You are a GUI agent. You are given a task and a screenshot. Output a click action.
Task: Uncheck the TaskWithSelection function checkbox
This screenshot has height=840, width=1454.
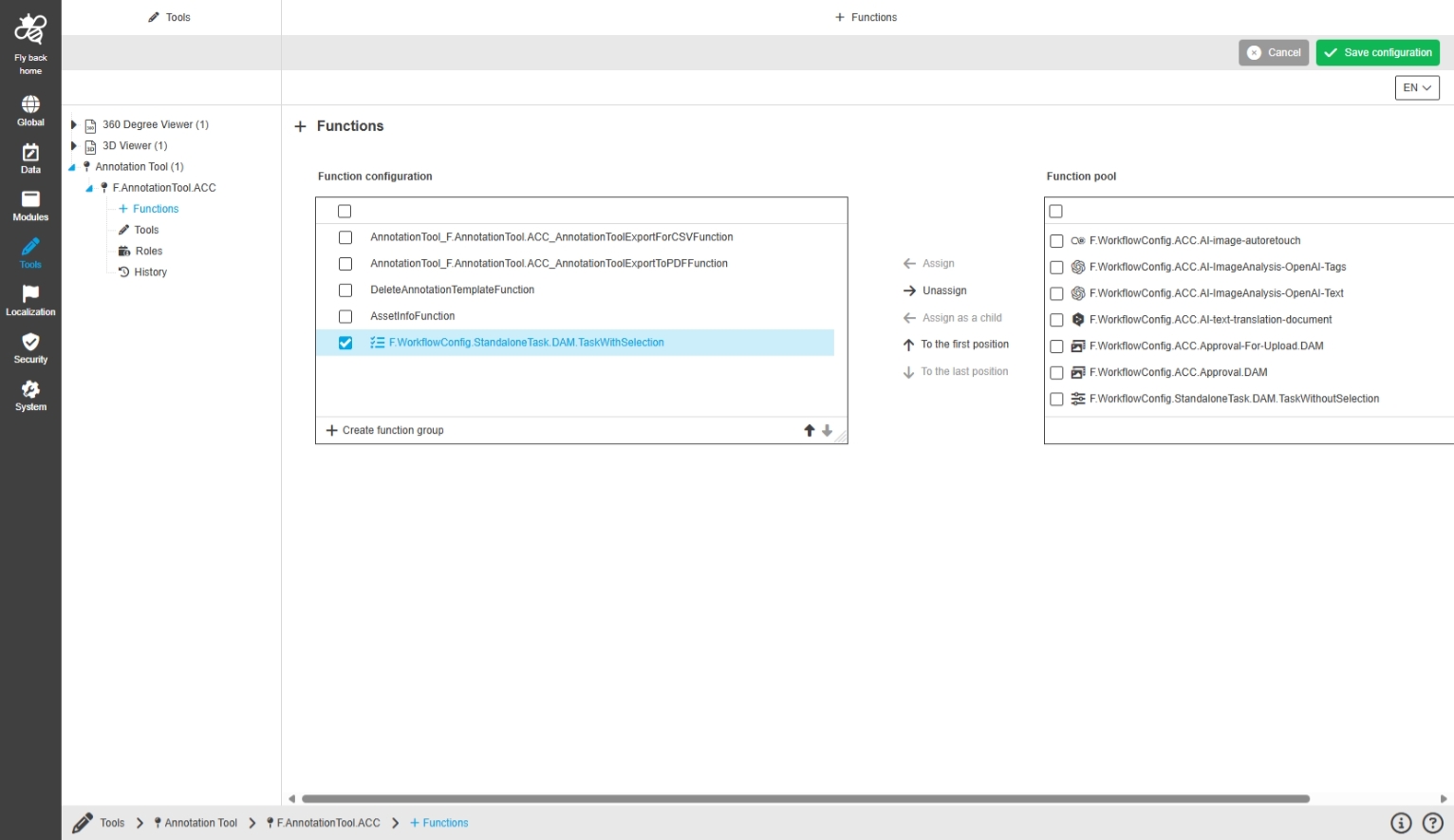[345, 343]
